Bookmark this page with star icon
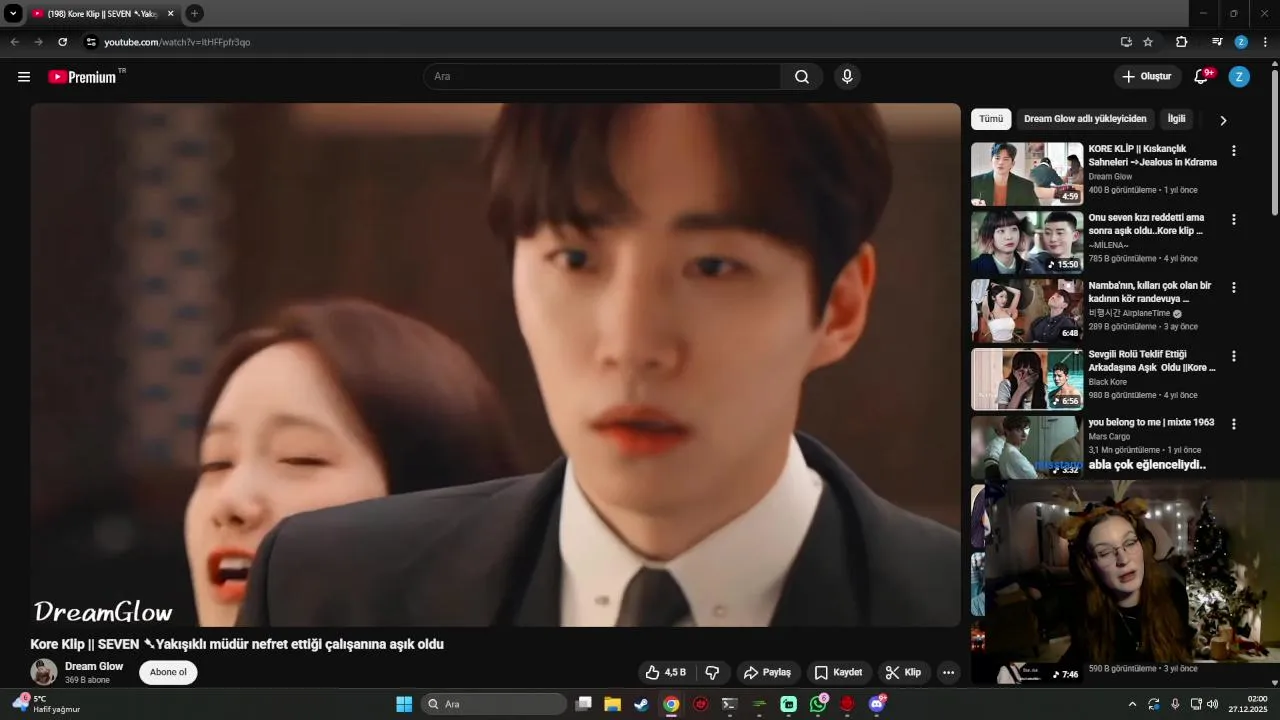This screenshot has height=720, width=1280. 1148,42
